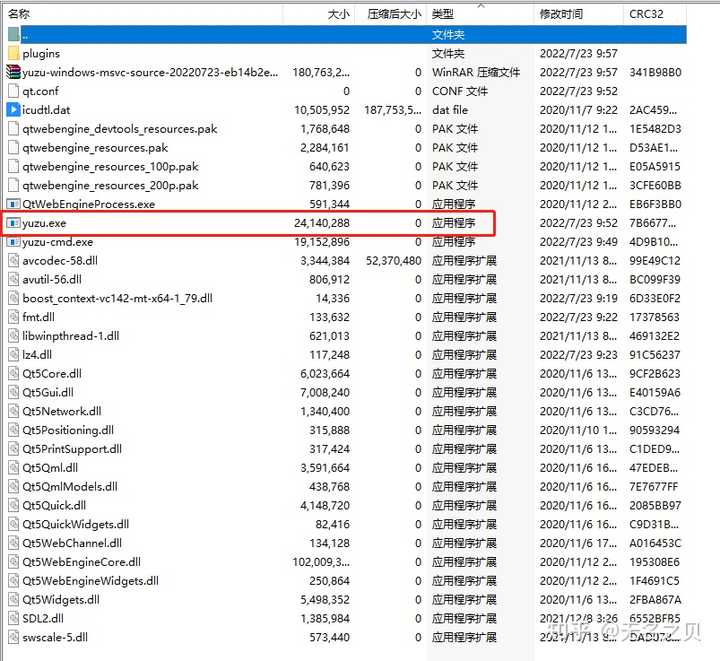This screenshot has height=661, width=720.
Task: Click the fmt.dll file icon
Action: coord(14,317)
